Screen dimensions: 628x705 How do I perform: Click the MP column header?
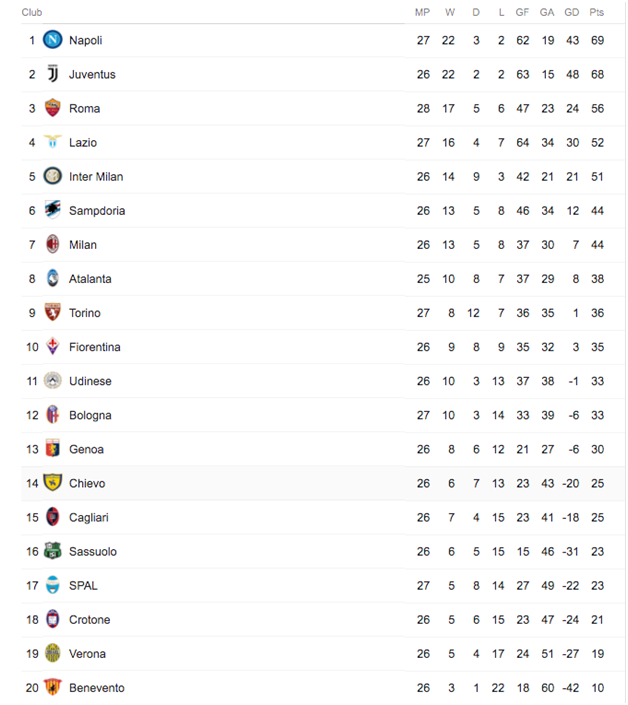(x=422, y=12)
